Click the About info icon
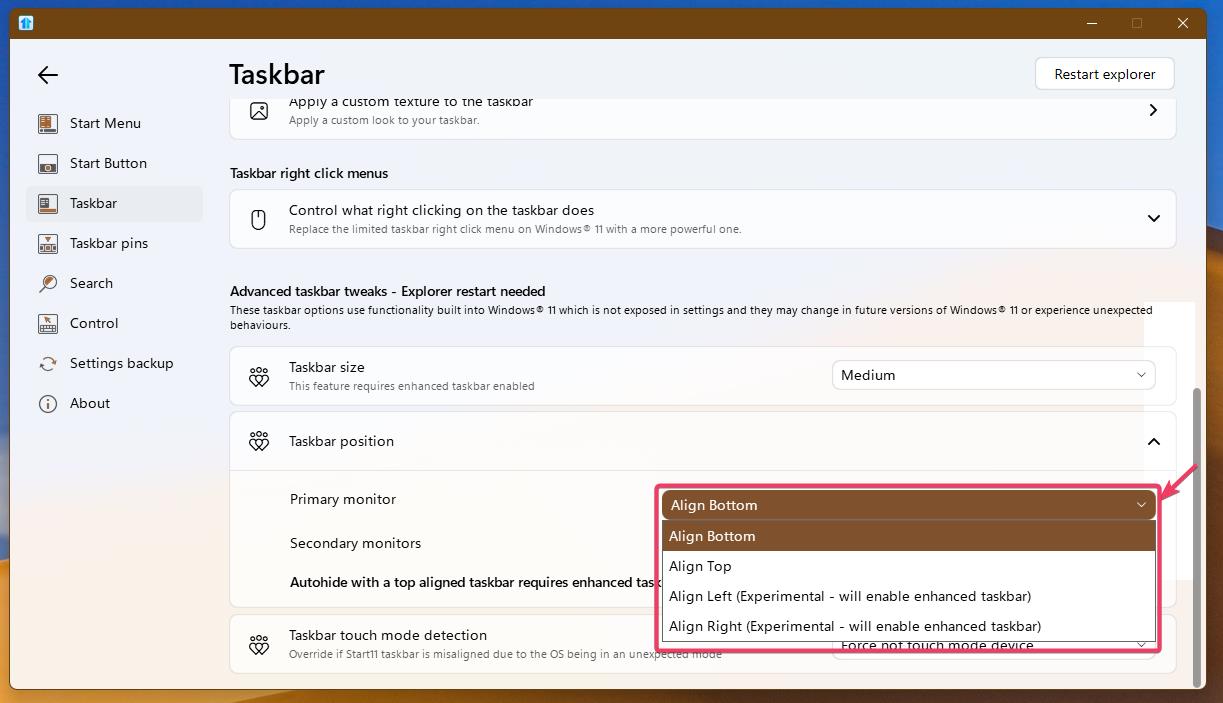The width and height of the screenshot is (1223, 703). point(48,403)
